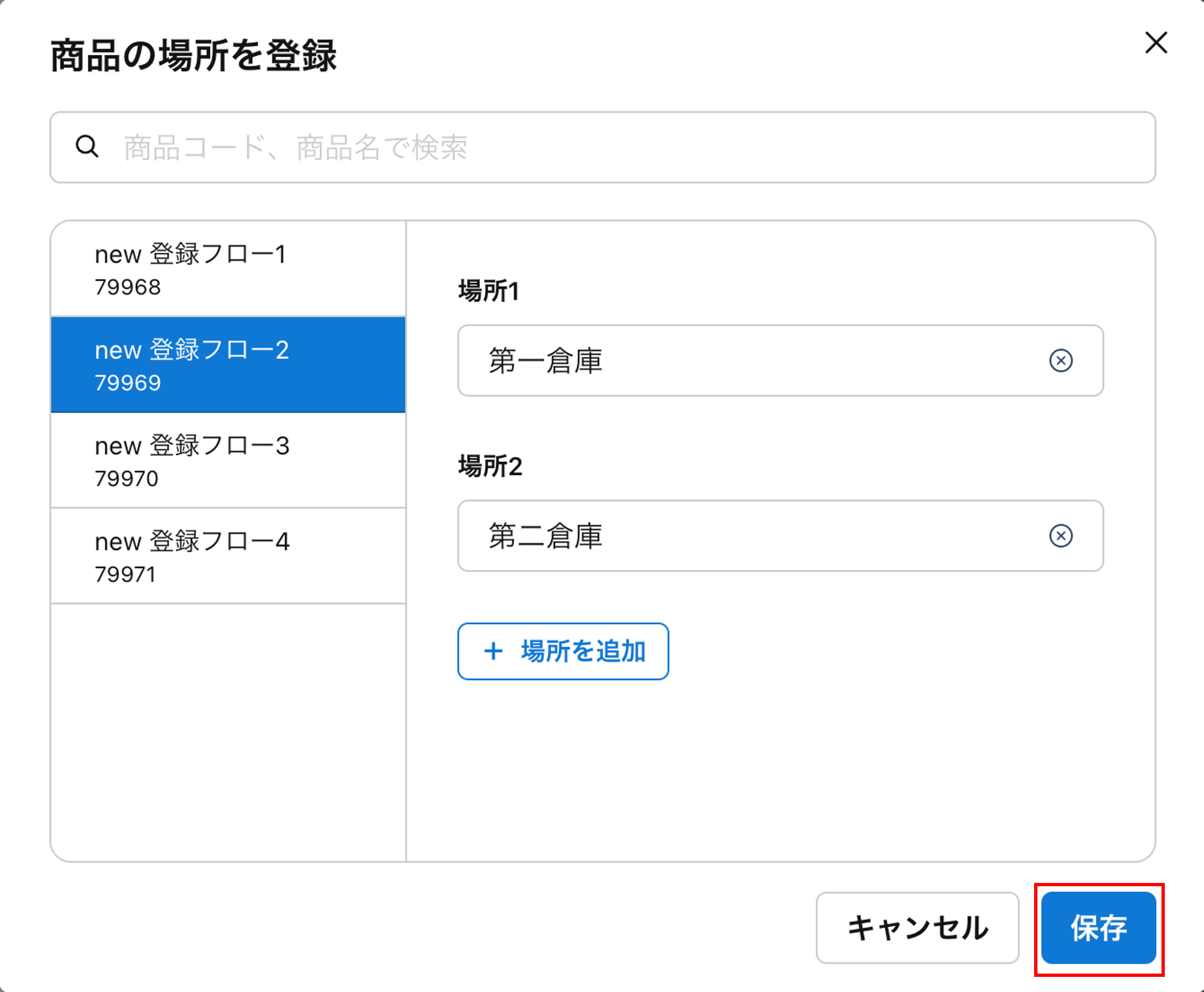The width and height of the screenshot is (1204, 992).
Task: Clear the 第二倉庫 field with its x icon
Action: [1061, 536]
